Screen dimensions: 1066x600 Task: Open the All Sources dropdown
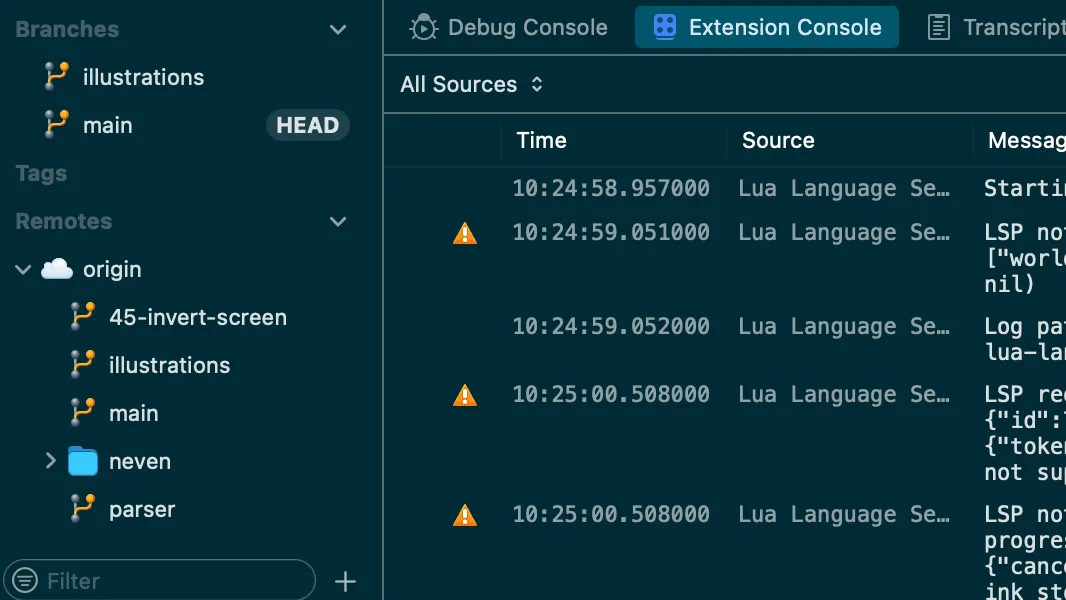pos(471,84)
